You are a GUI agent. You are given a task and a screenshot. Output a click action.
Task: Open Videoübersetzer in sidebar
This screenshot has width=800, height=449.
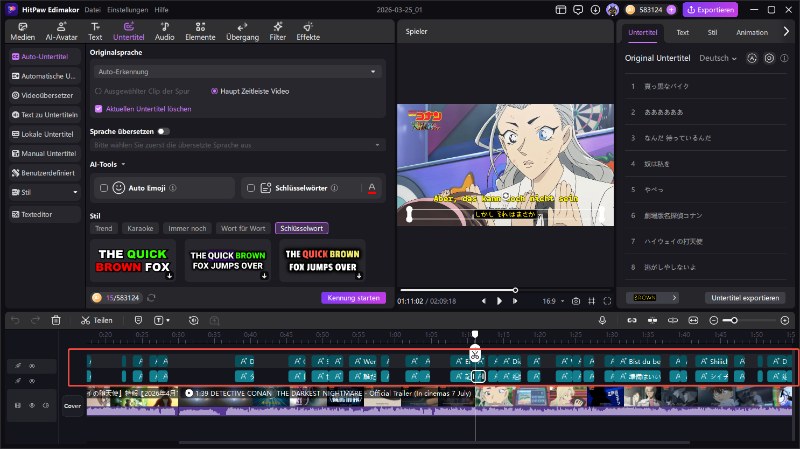(45, 95)
